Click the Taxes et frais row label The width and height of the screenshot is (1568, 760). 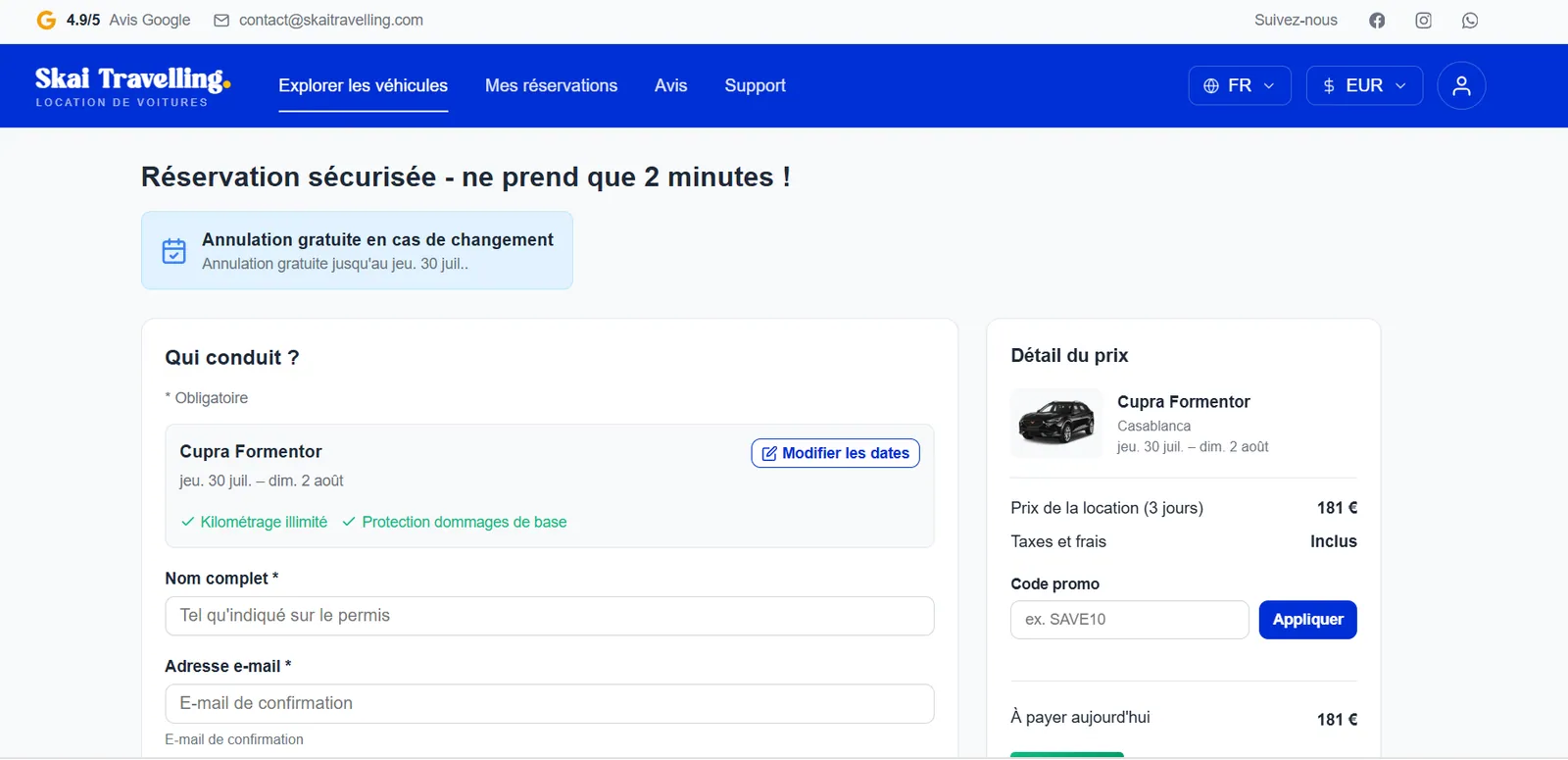1058,541
